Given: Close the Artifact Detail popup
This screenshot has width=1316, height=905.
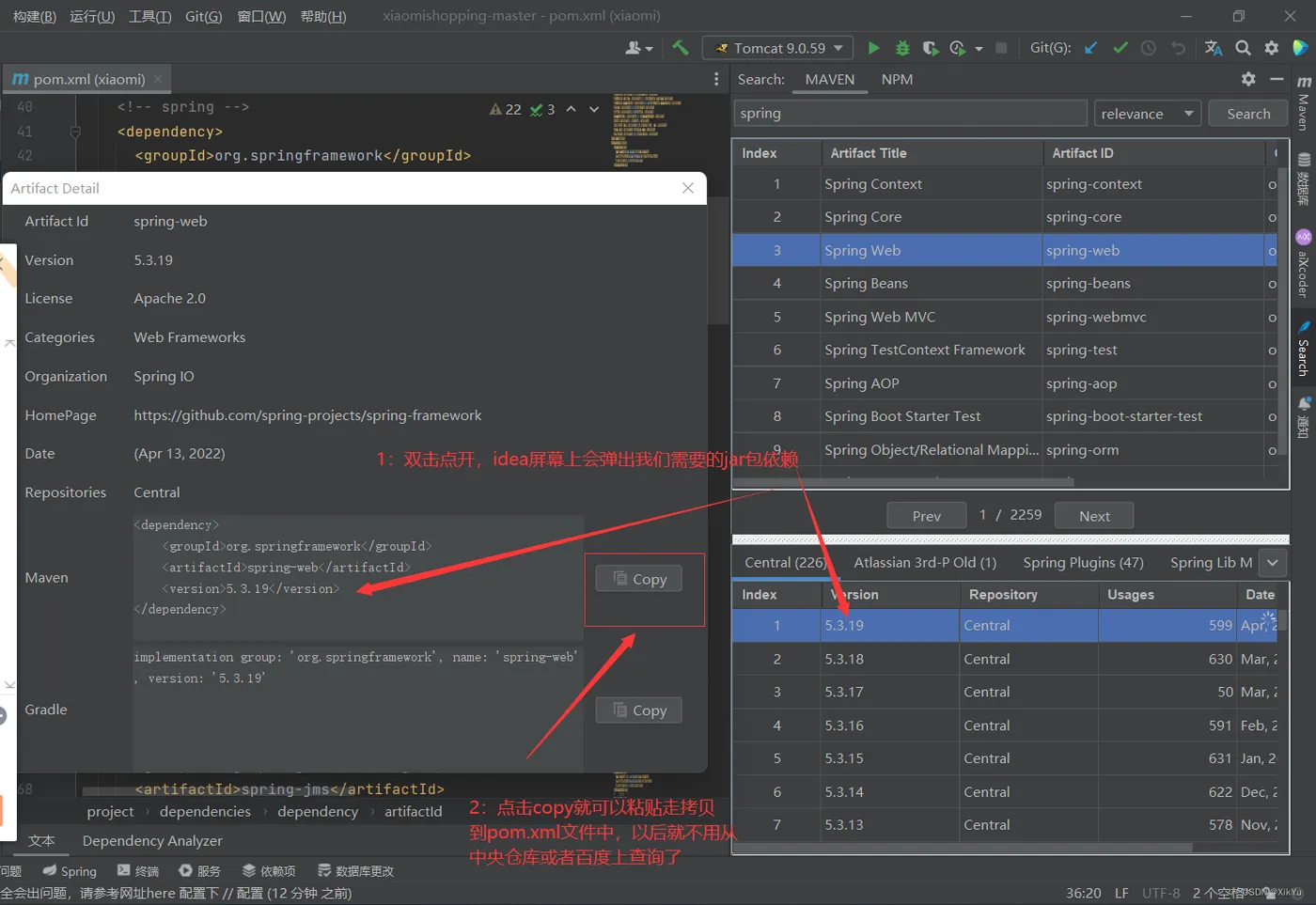Looking at the screenshot, I should click(x=688, y=188).
